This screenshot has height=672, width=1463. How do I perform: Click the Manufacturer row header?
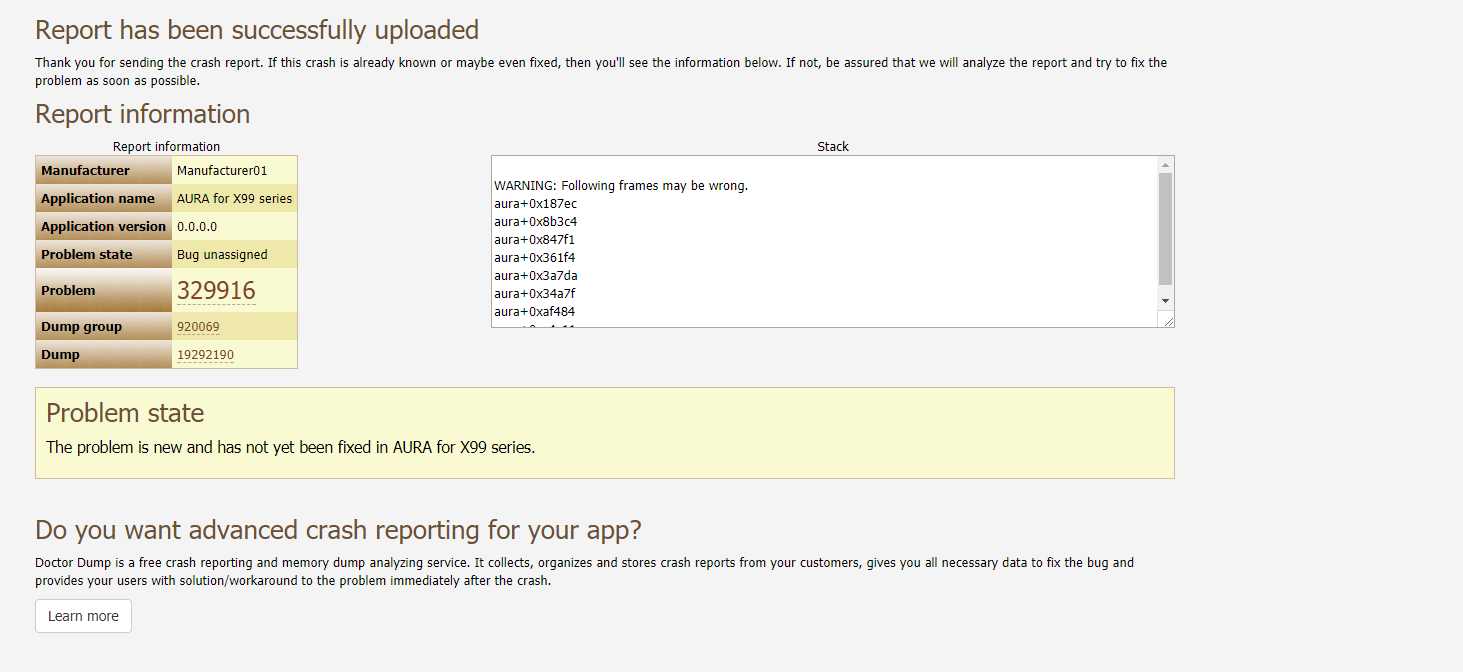104,170
